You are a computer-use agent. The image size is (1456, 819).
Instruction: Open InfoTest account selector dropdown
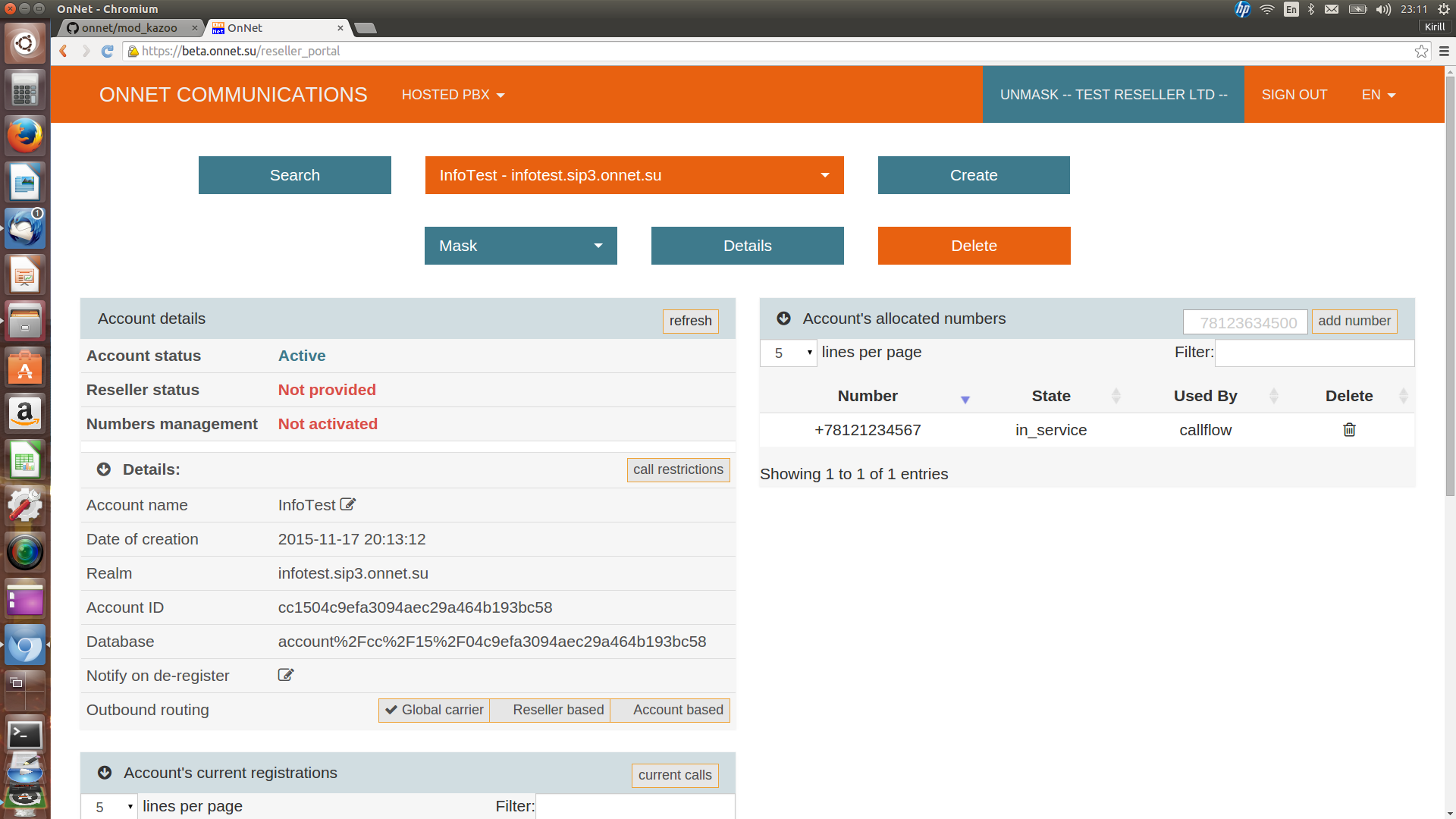(x=634, y=175)
